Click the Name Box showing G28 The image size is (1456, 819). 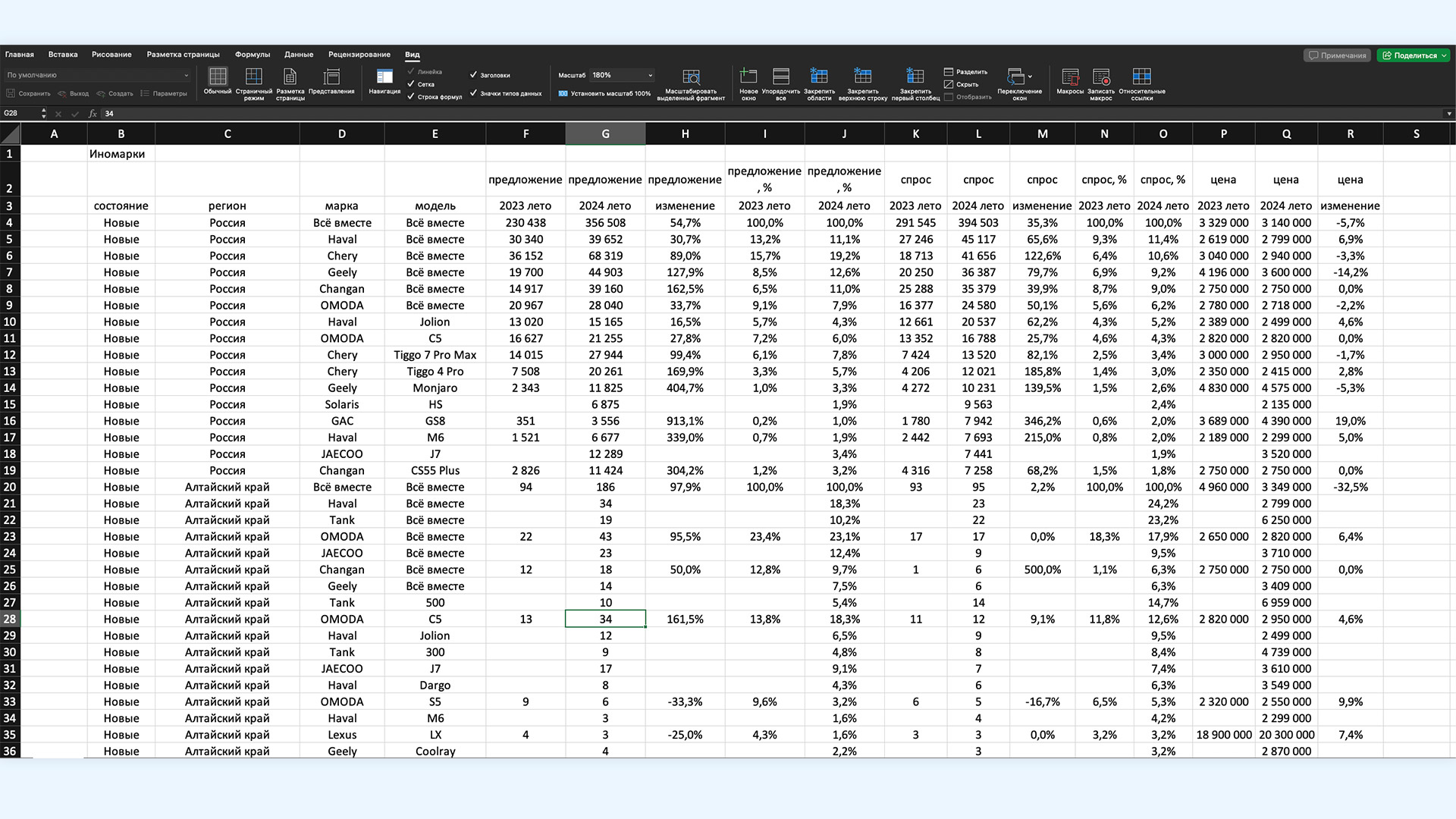tap(20, 114)
